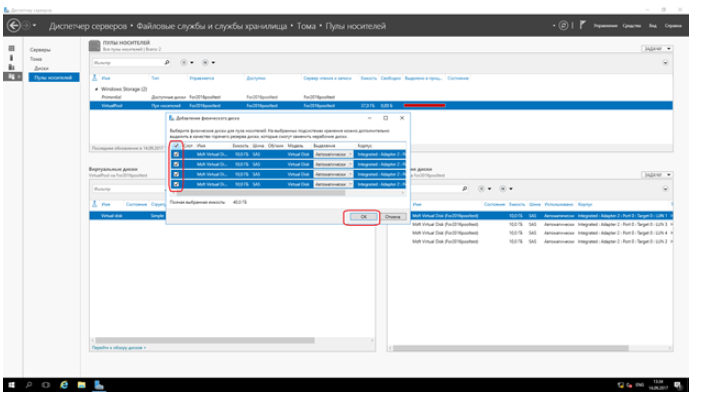Sort pools by Состояние column header
The width and height of the screenshot is (702, 400).
[x=458, y=78]
